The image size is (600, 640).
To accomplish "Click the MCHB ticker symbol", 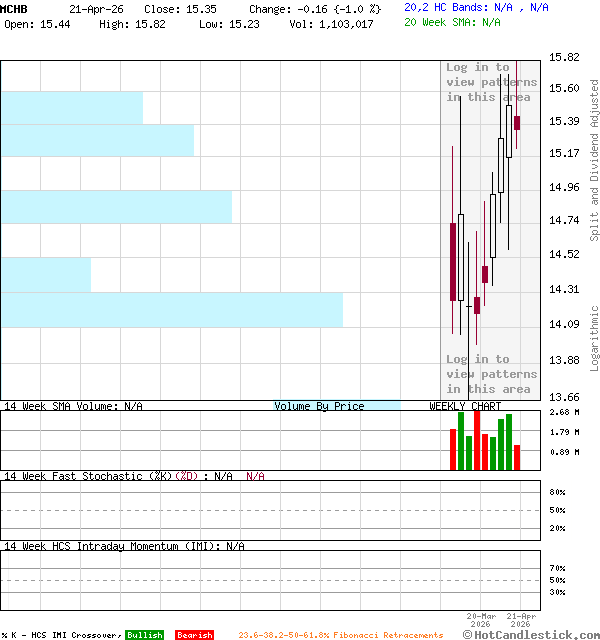I will (x=14, y=8).
